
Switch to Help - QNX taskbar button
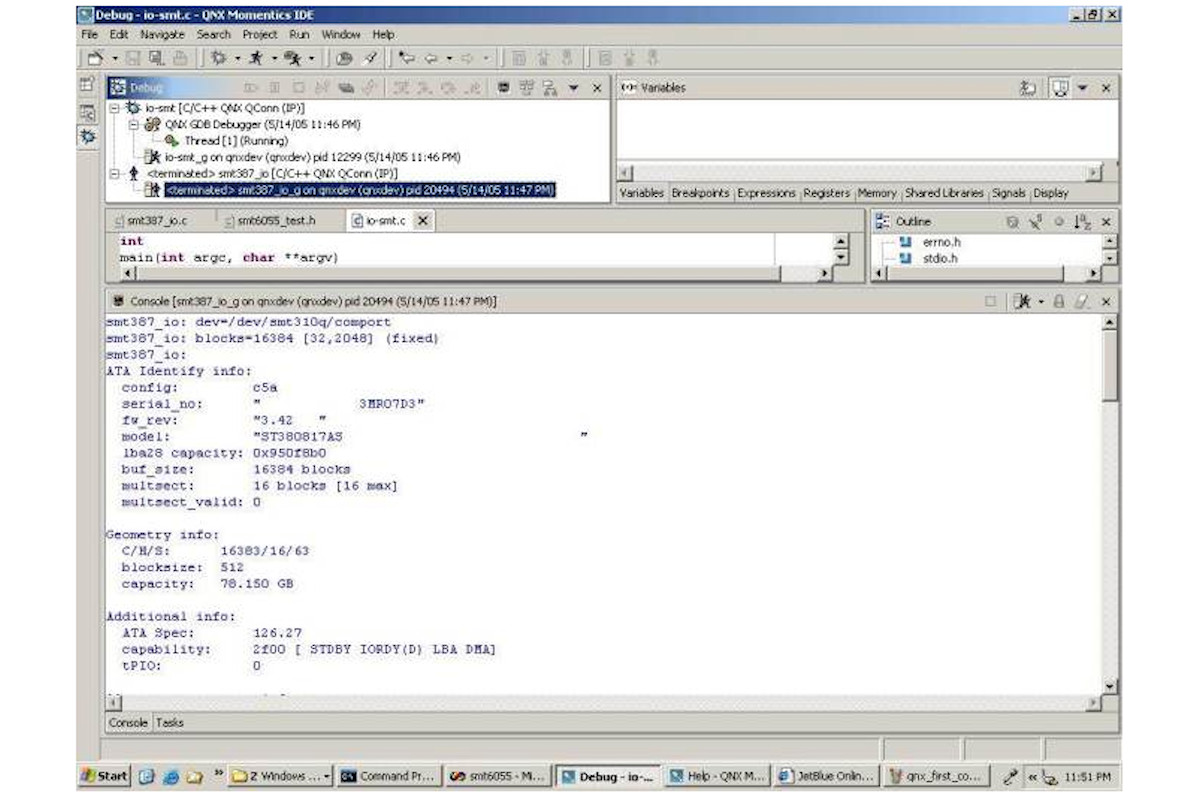coord(717,776)
